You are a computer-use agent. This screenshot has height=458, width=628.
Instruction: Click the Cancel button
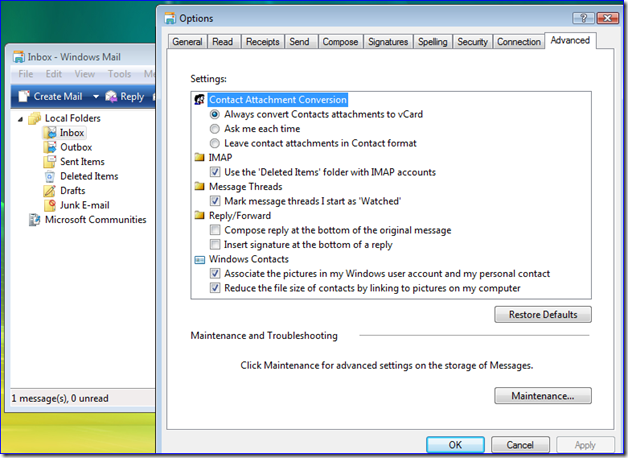520,445
